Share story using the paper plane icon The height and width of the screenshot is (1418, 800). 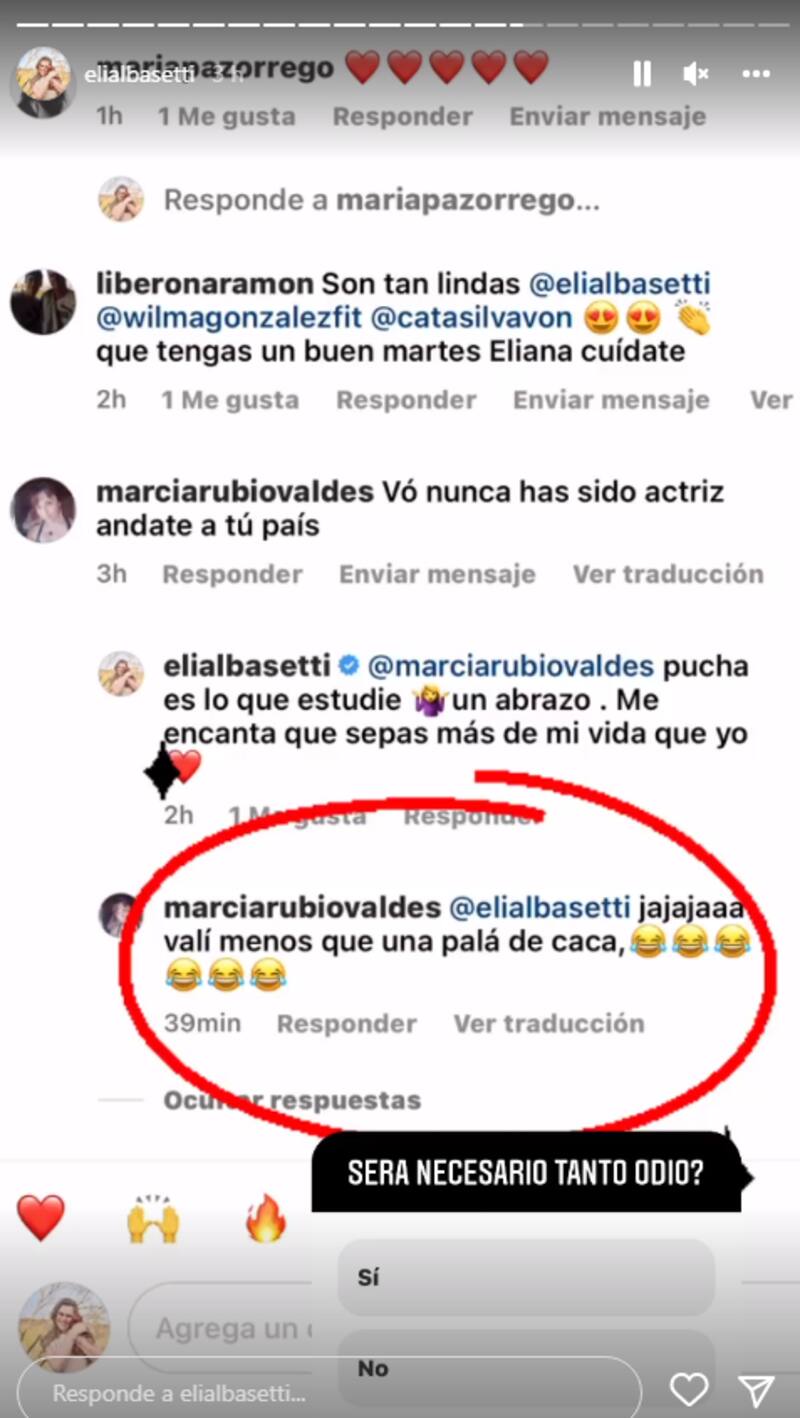(x=756, y=1390)
